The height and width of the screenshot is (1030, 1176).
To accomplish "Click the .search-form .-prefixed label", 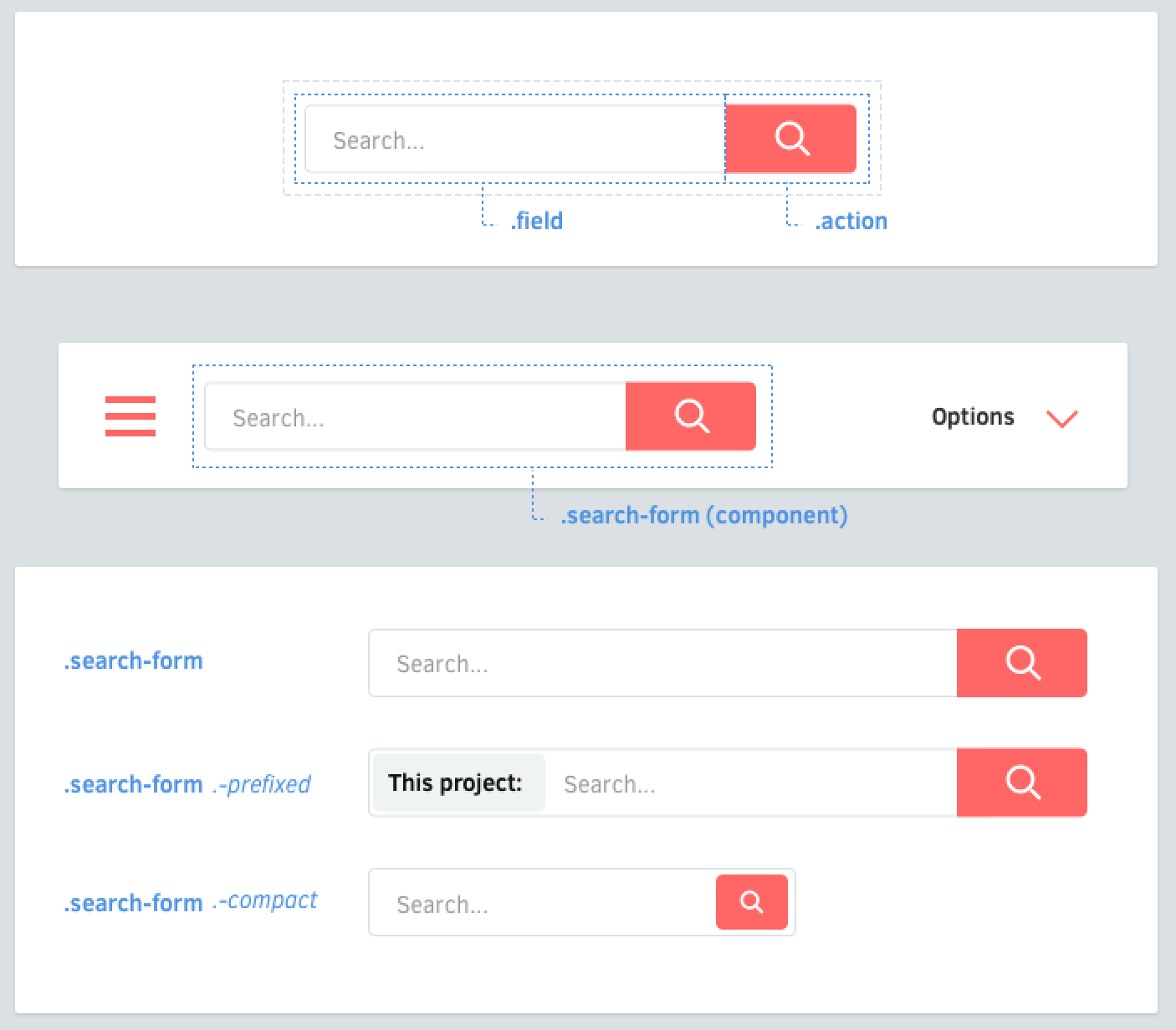I will point(187,784).
